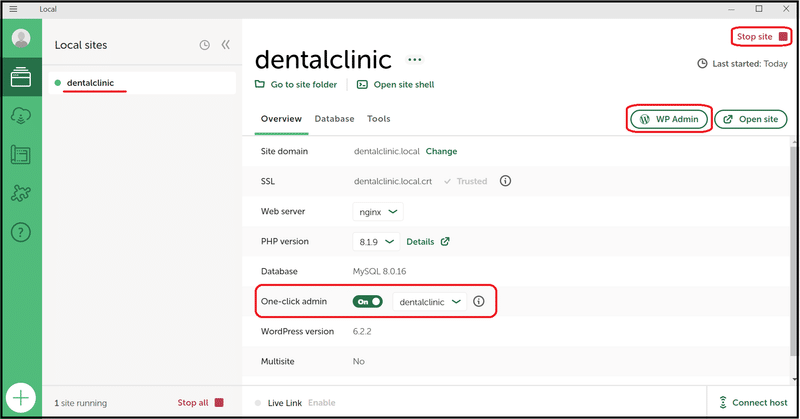Open Help question mark icon
The height and width of the screenshot is (419, 800).
coord(21,232)
